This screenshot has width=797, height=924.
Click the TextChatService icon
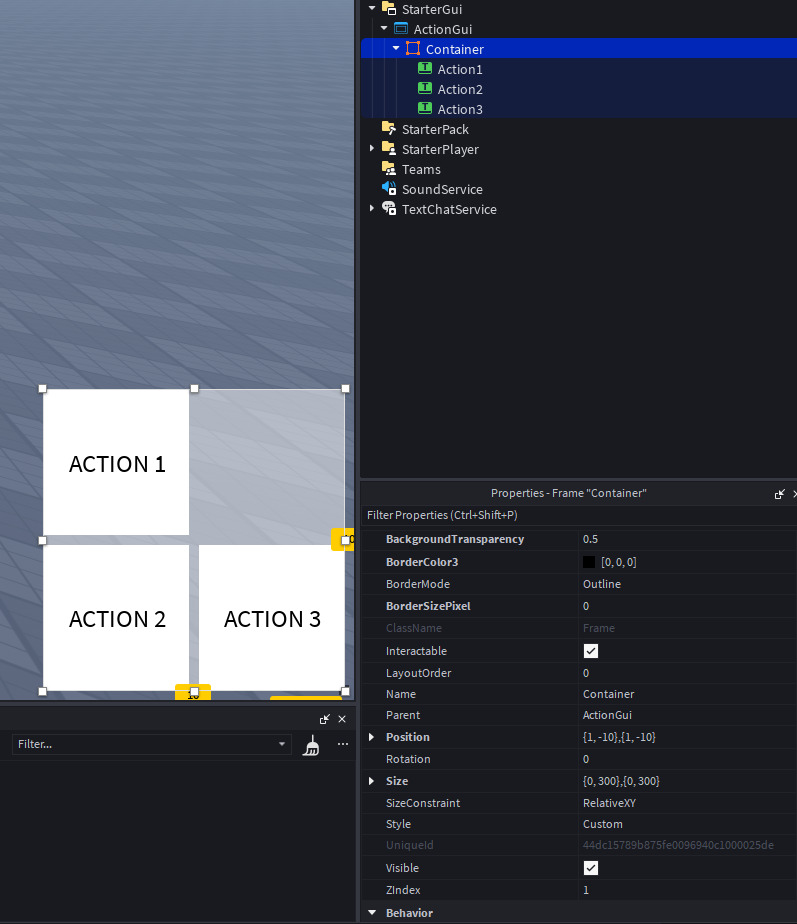pos(388,209)
